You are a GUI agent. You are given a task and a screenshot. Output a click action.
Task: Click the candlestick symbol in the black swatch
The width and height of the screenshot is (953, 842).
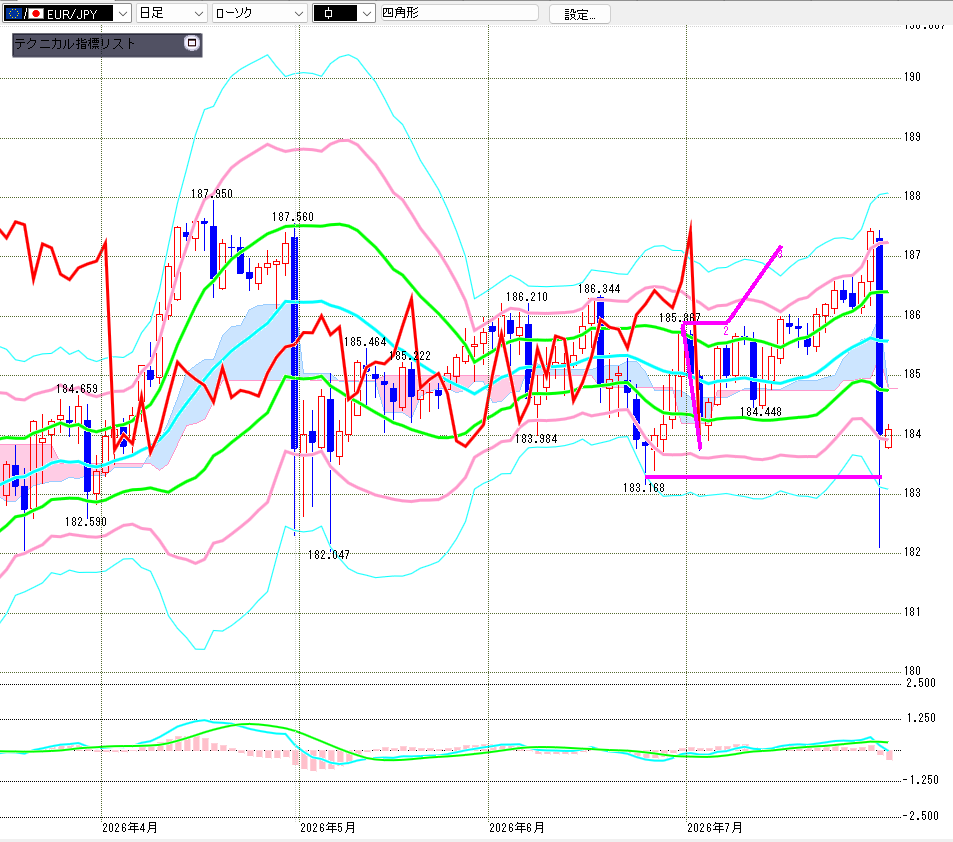point(329,13)
